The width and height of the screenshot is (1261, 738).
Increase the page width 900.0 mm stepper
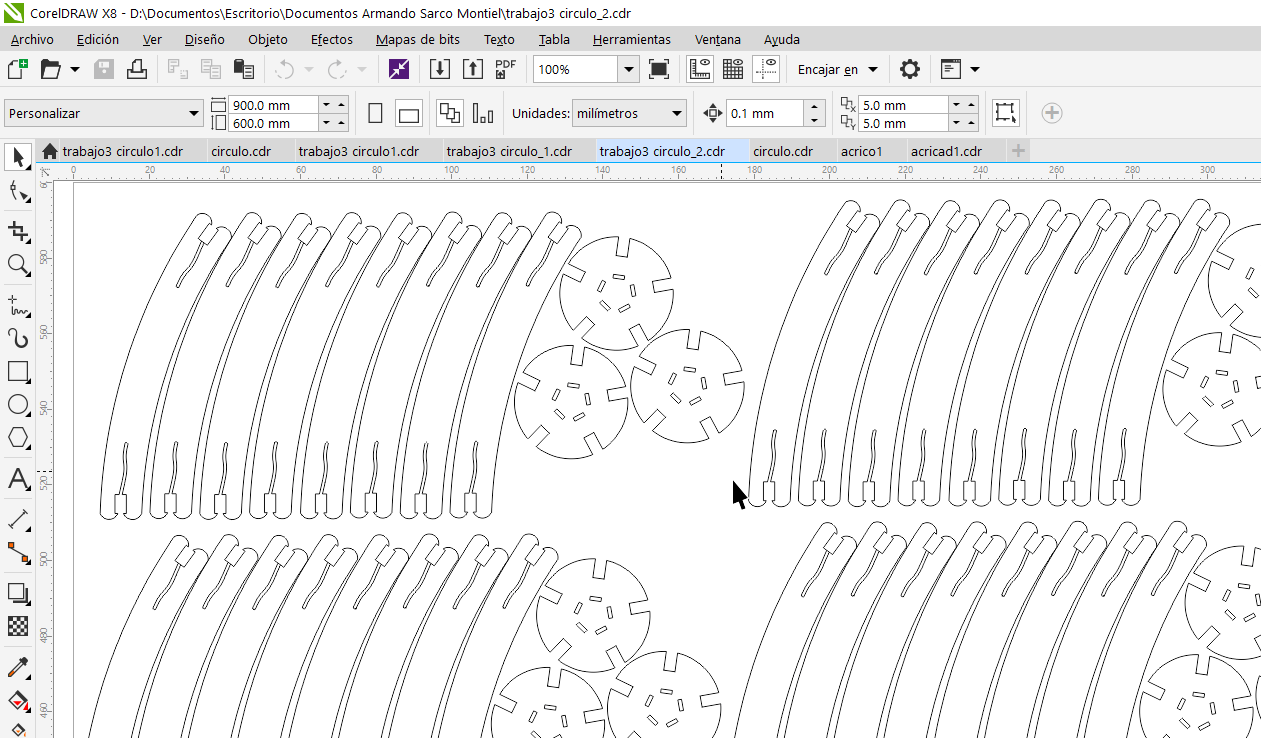click(x=341, y=104)
